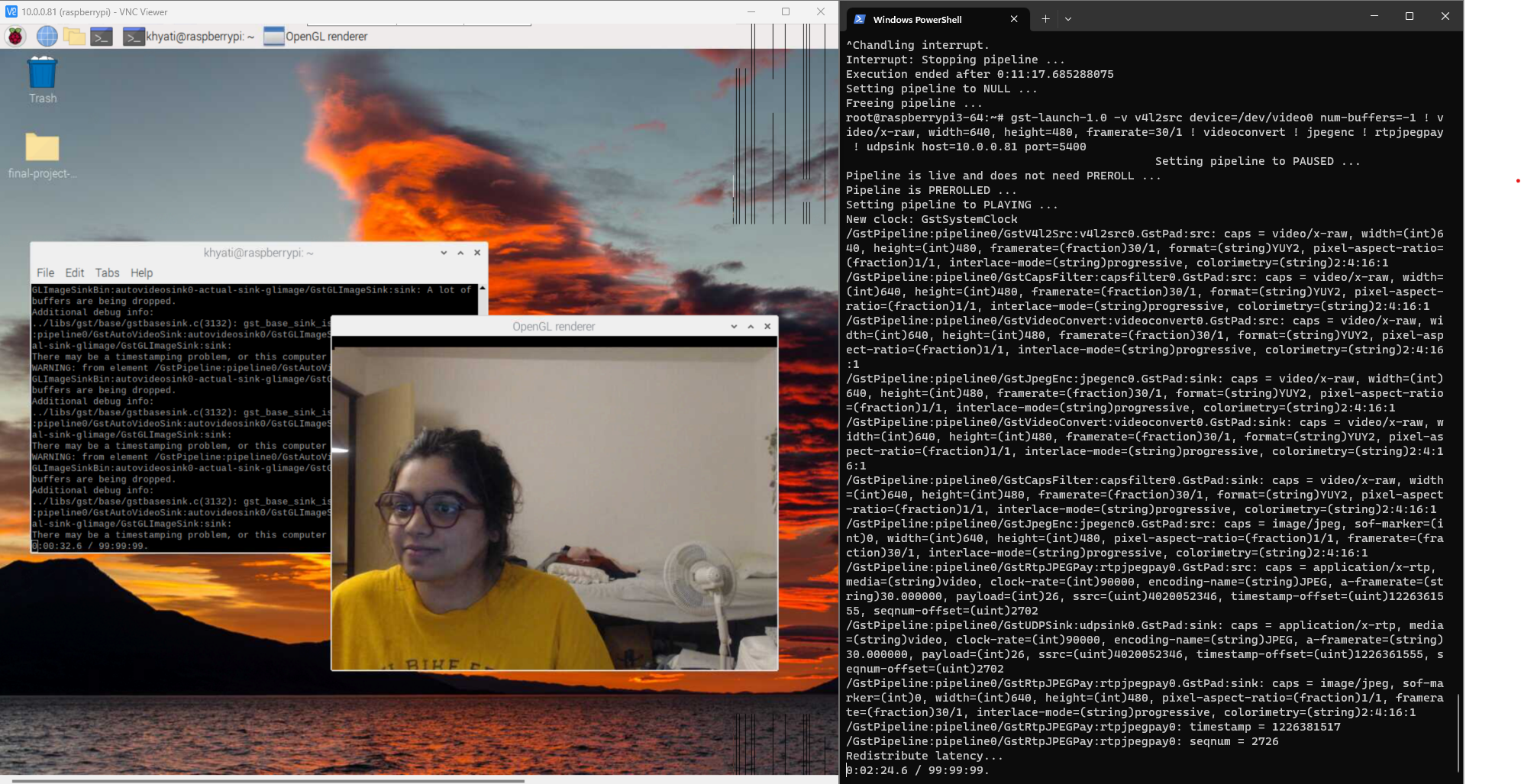The width and height of the screenshot is (1521, 784).
Task: Open the File menu in the terminal window
Action: tap(44, 273)
